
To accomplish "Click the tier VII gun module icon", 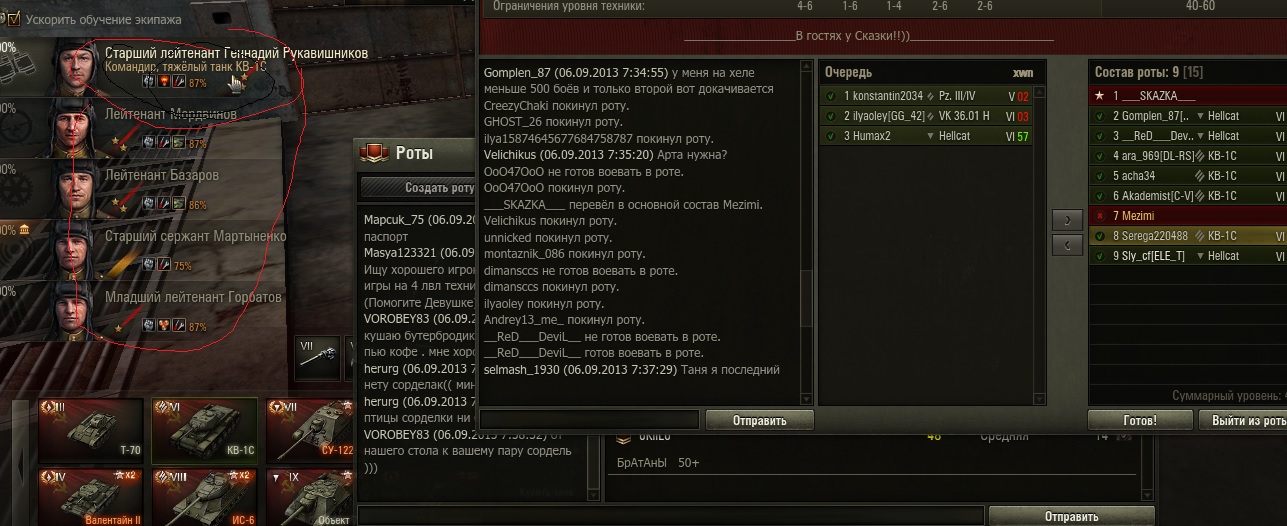I will point(318,358).
